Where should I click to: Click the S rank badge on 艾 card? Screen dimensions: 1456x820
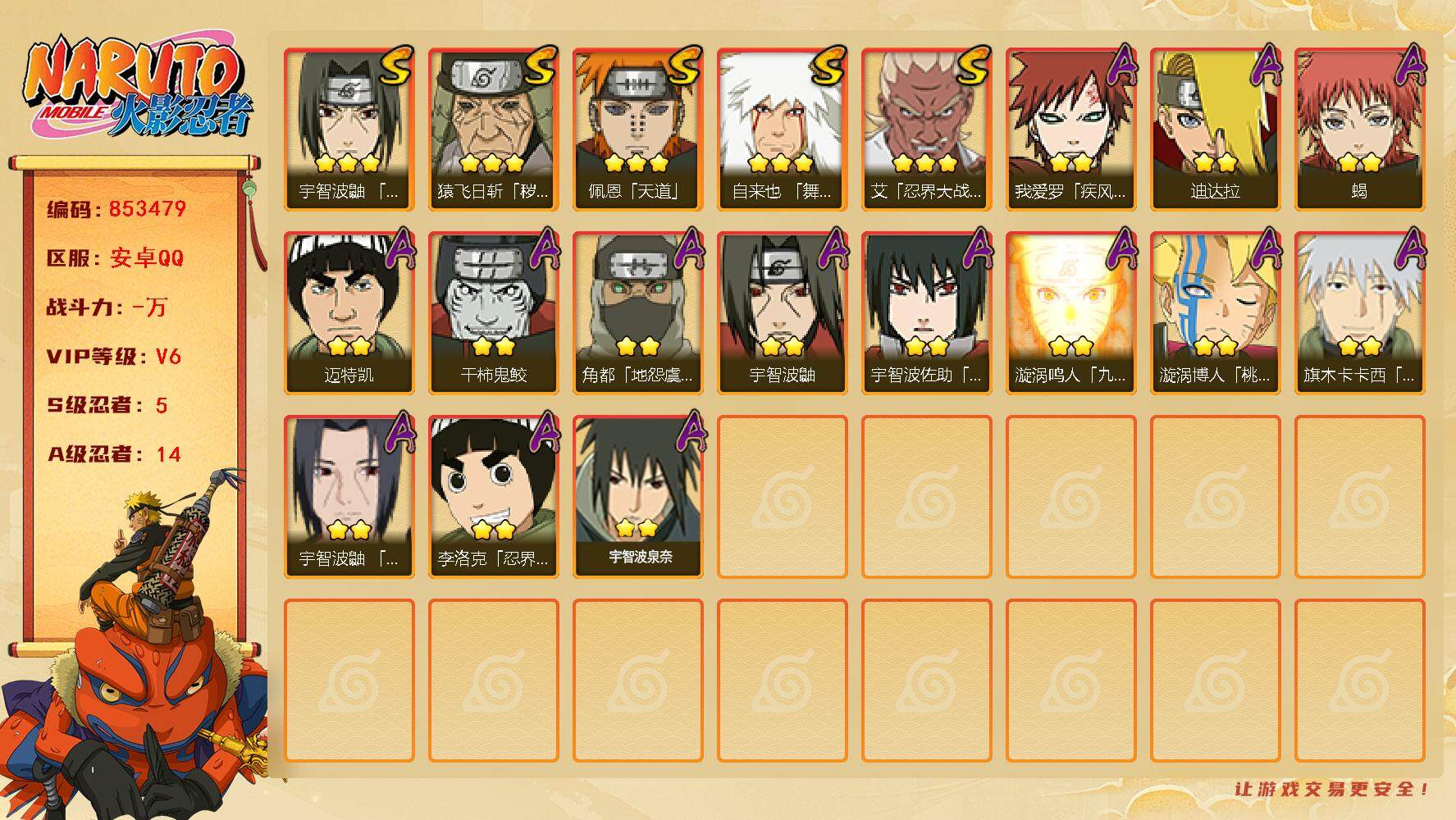click(972, 66)
